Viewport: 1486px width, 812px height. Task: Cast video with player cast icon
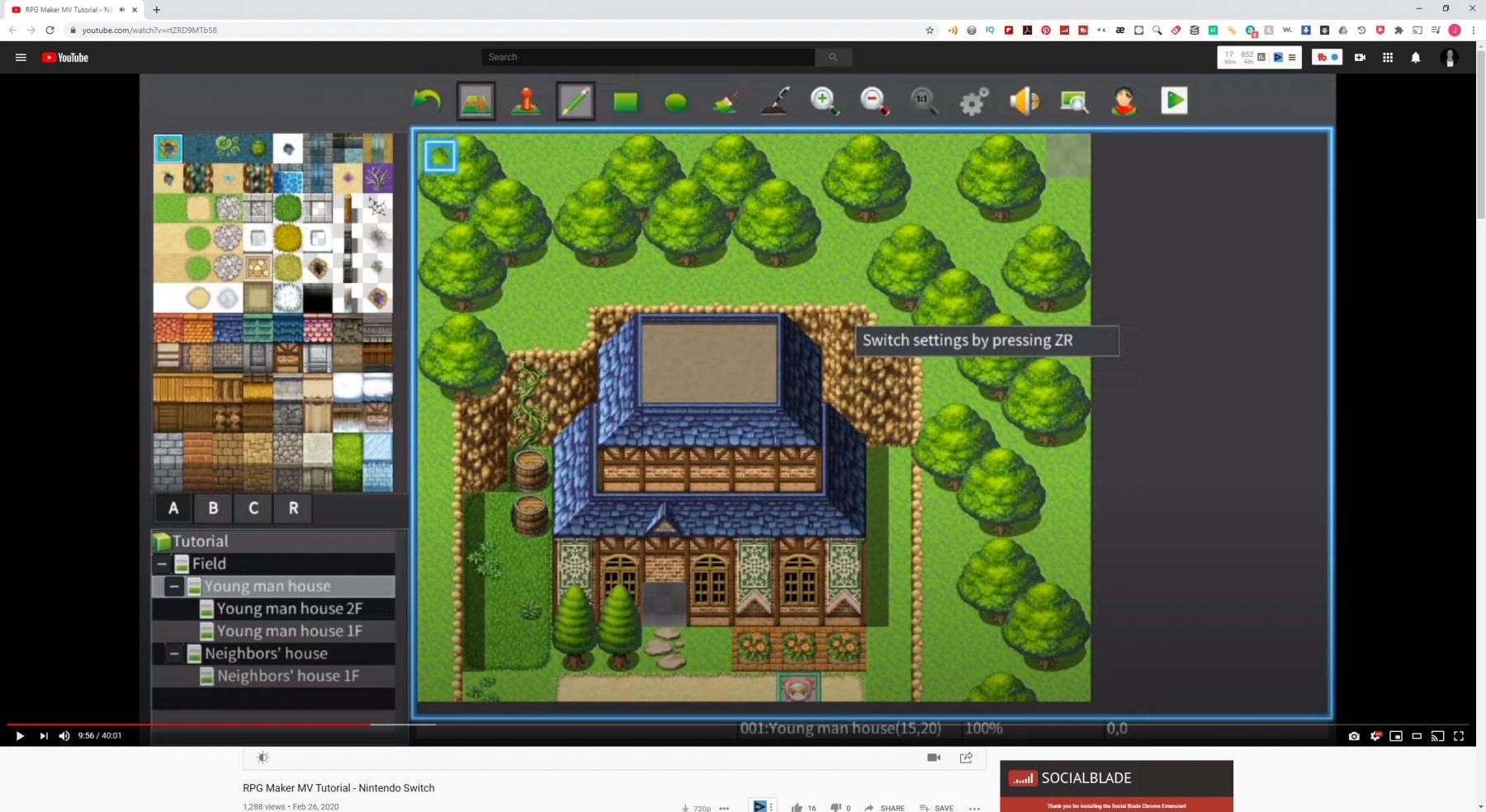click(1437, 736)
